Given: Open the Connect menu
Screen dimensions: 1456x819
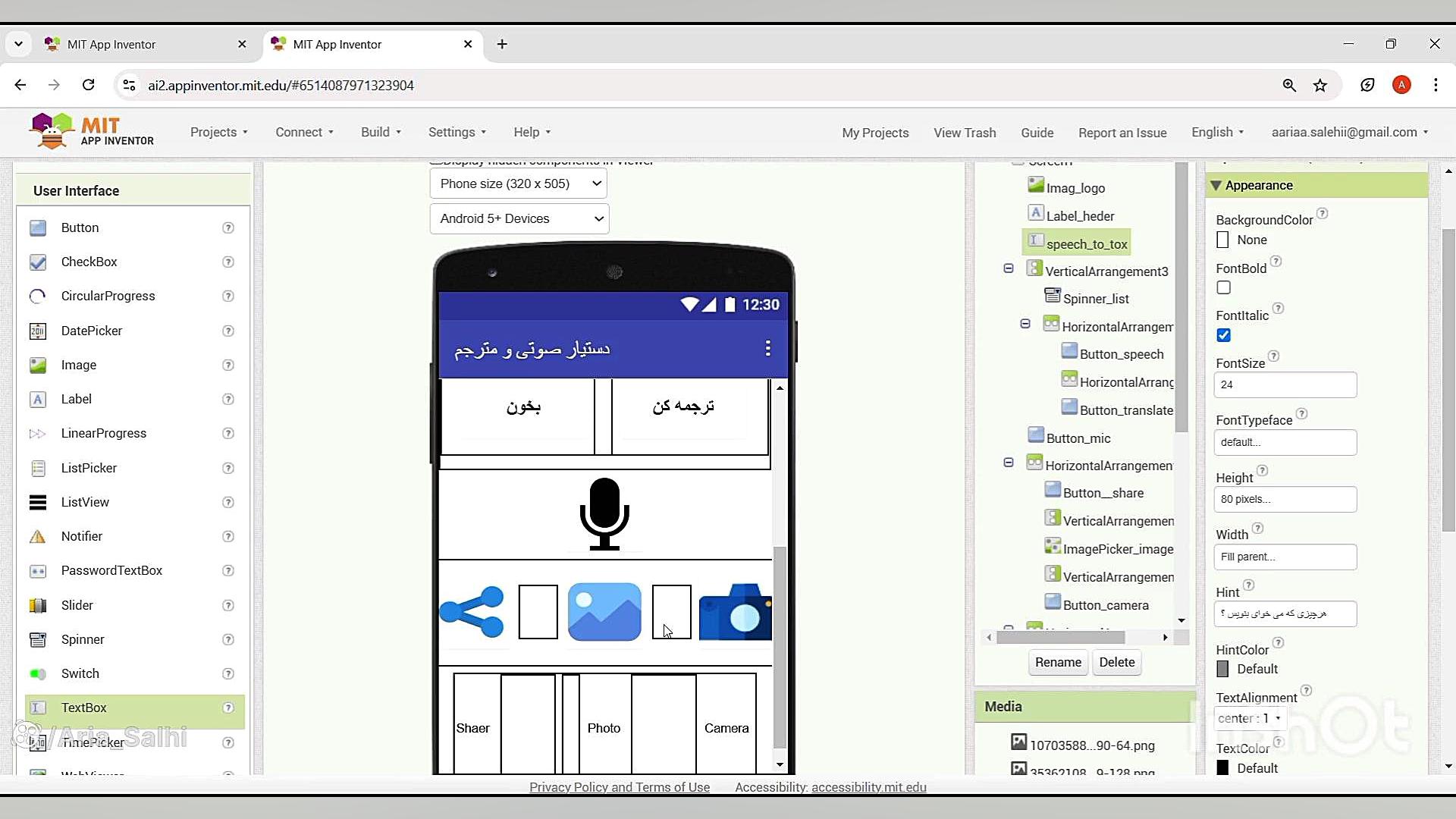Looking at the screenshot, I should click(304, 132).
